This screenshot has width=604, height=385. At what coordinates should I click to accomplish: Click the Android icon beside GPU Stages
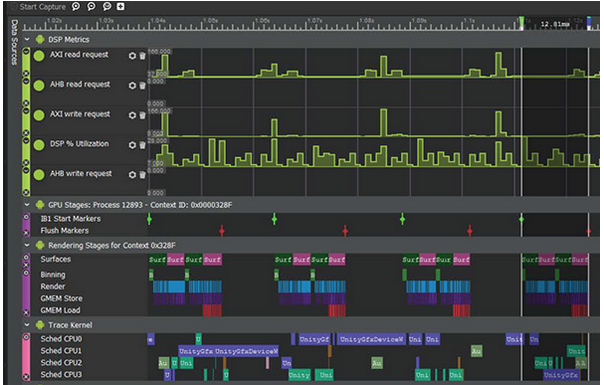[40, 205]
